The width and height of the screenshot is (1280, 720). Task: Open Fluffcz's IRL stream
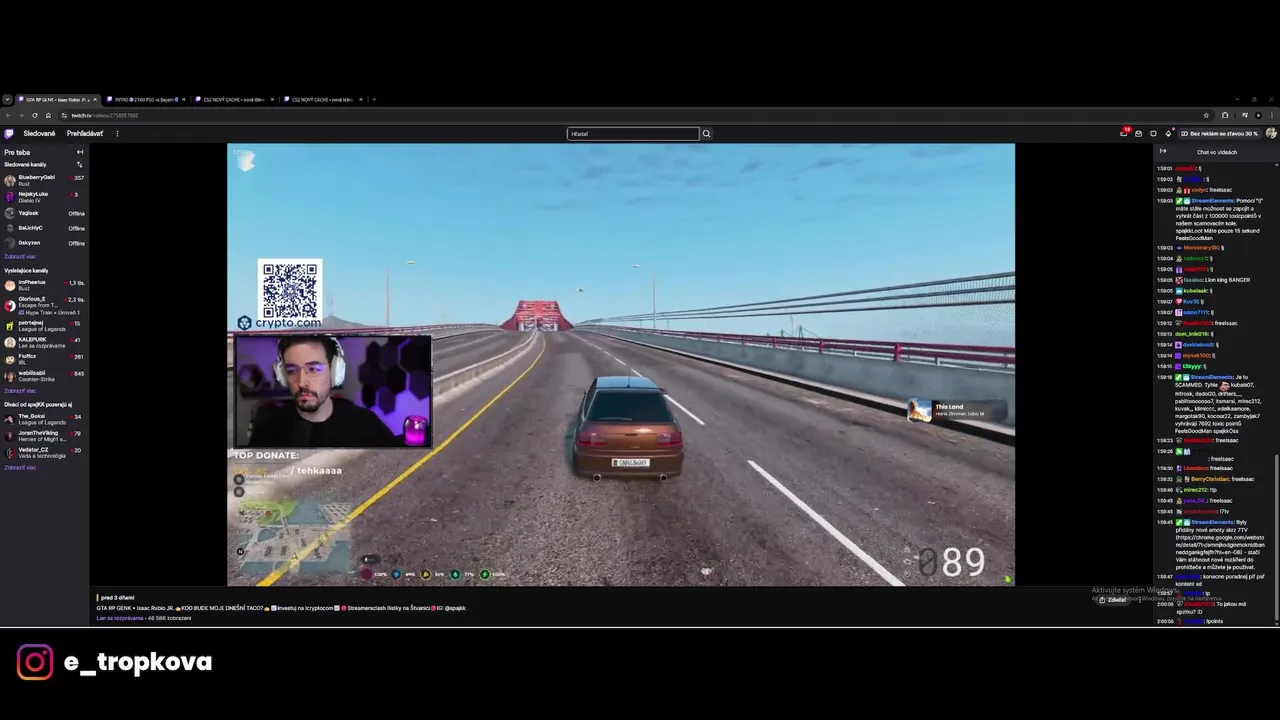[44, 358]
